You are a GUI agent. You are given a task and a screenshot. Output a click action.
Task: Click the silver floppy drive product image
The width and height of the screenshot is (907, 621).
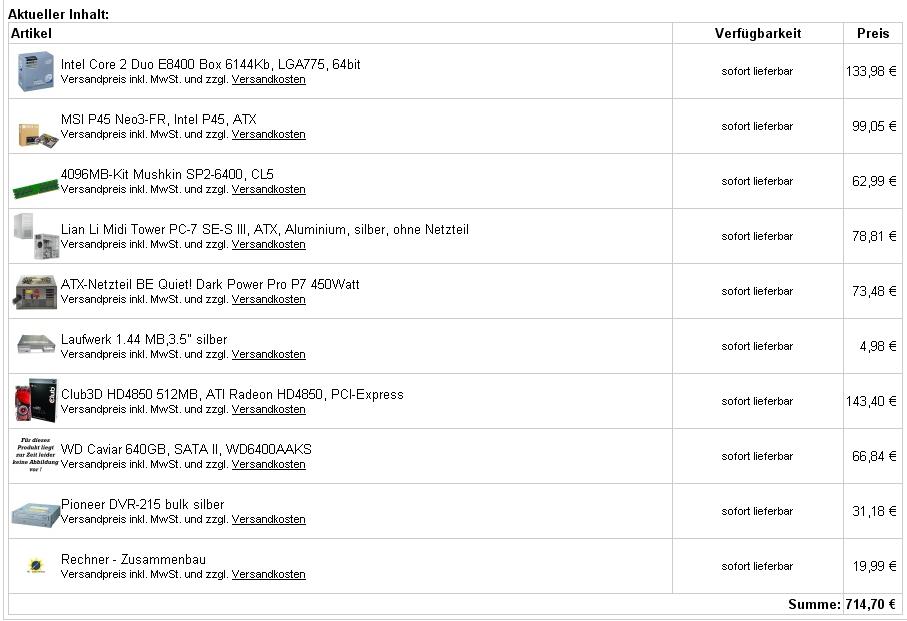pyautogui.click(x=36, y=343)
